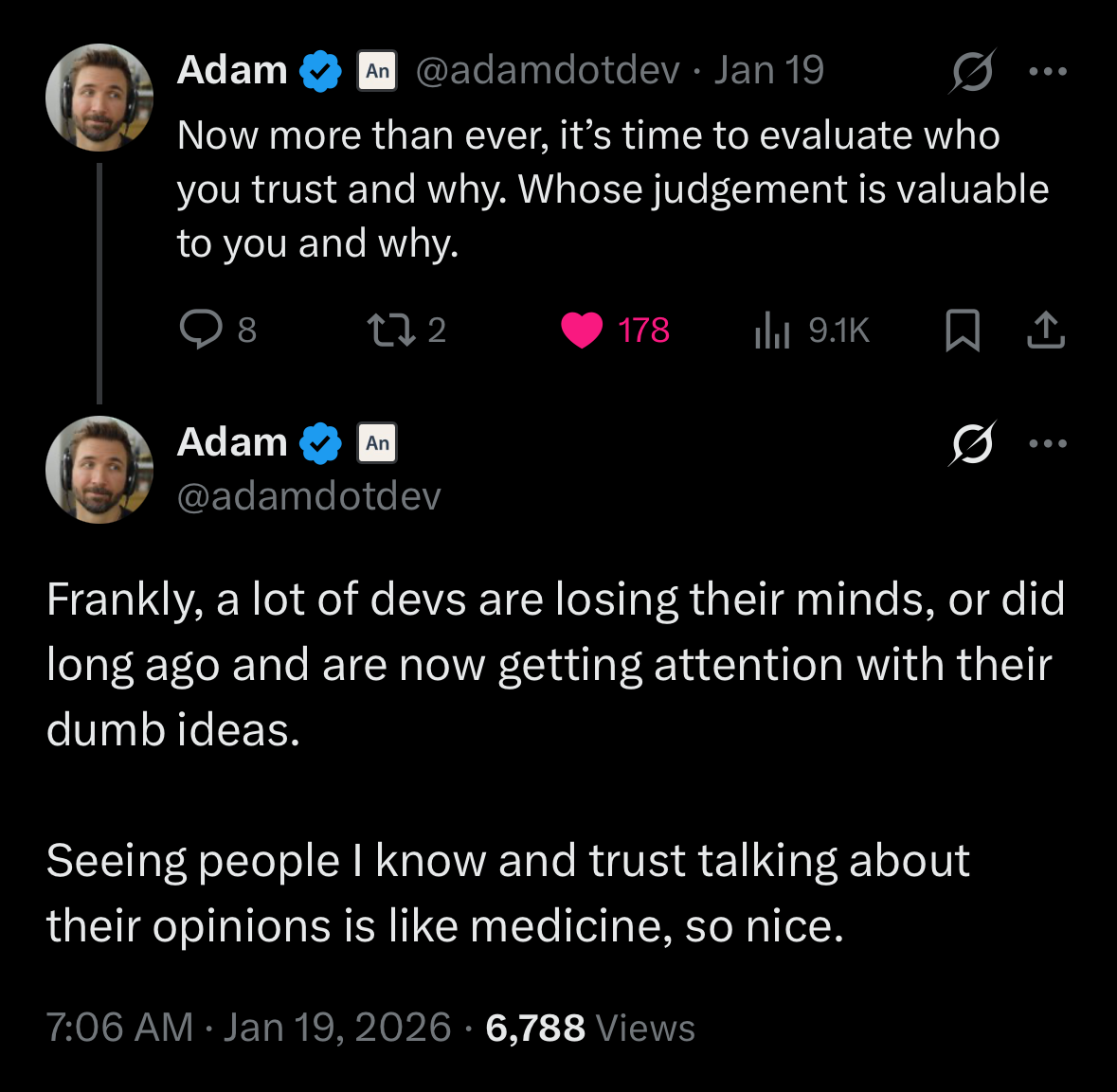Click the 'An' affiliation badge on the second tweet
1117x1092 pixels.
tap(377, 442)
